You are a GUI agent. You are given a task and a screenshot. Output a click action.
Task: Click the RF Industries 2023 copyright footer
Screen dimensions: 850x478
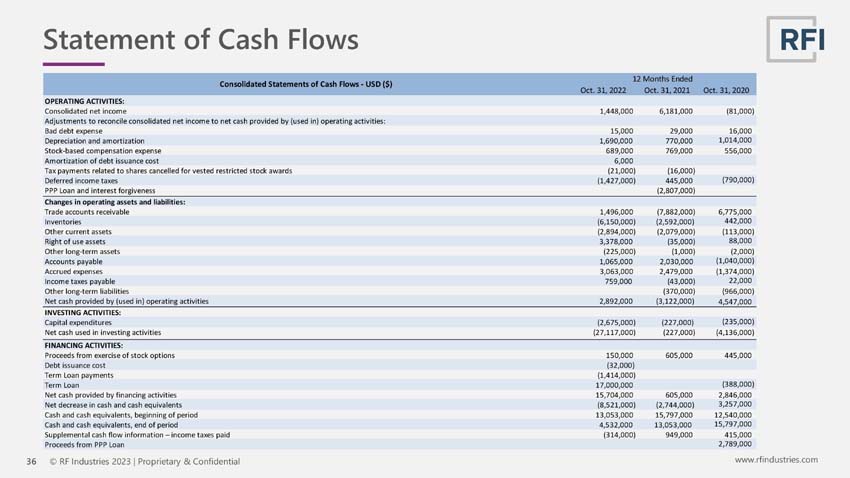point(145,462)
